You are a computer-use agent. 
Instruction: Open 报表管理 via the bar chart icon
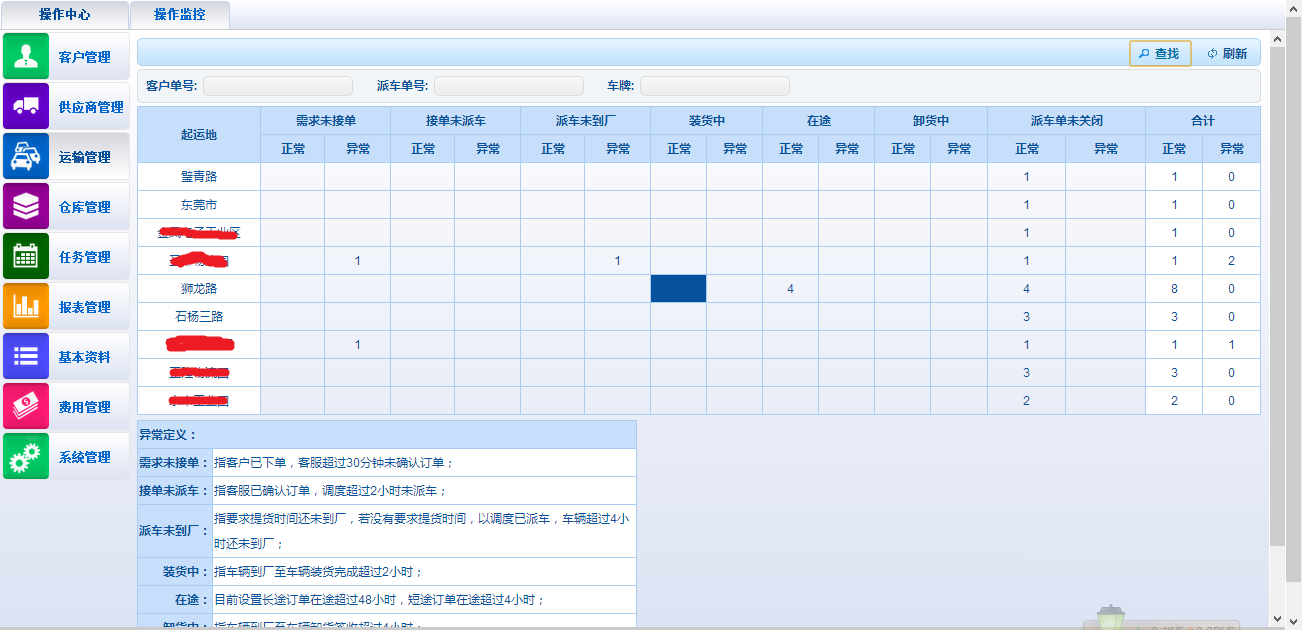point(26,306)
